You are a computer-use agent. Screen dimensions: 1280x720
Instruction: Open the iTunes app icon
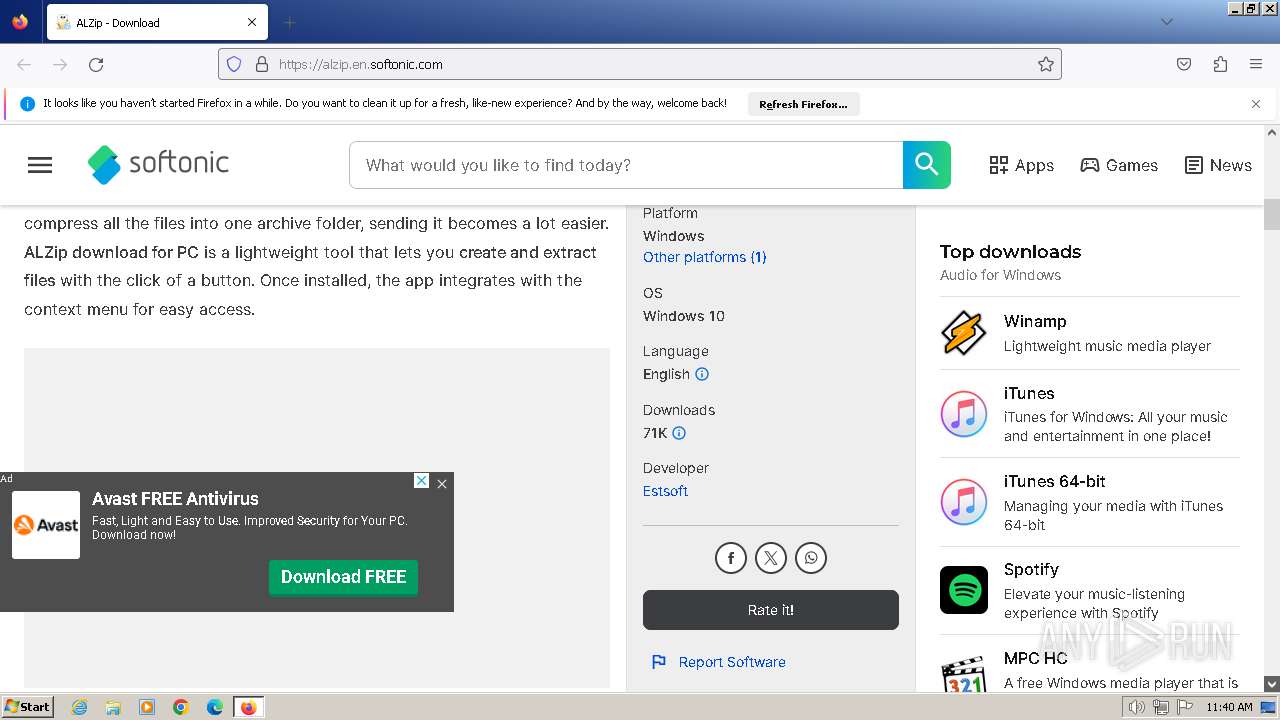tap(964, 414)
